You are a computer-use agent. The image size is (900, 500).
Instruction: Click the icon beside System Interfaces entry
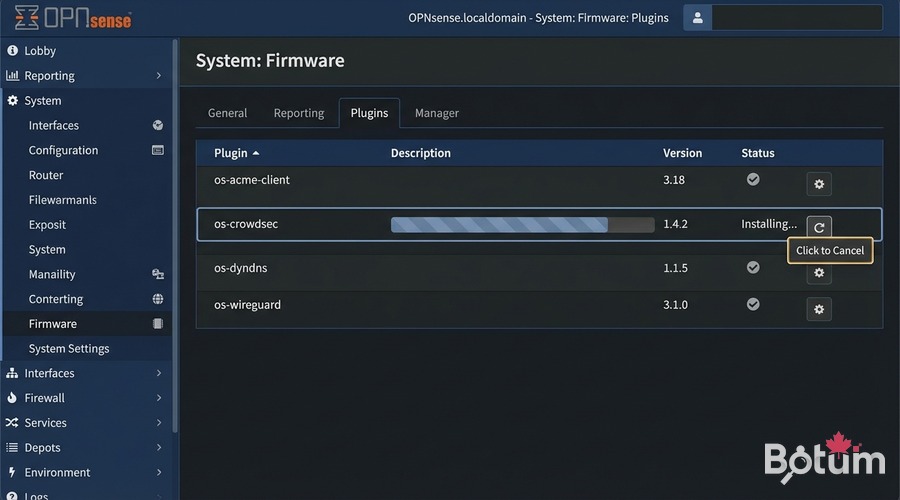[x=157, y=125]
